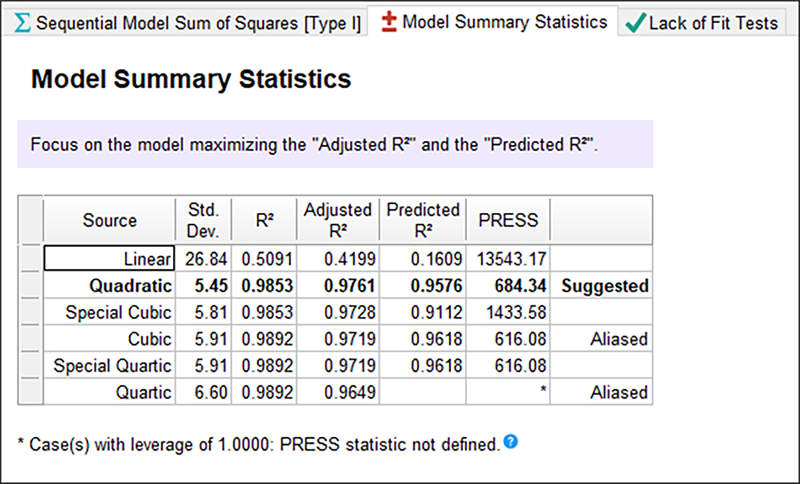Click the Special Cubic PRESS value 1433.58
800x484 pixels.
click(508, 313)
